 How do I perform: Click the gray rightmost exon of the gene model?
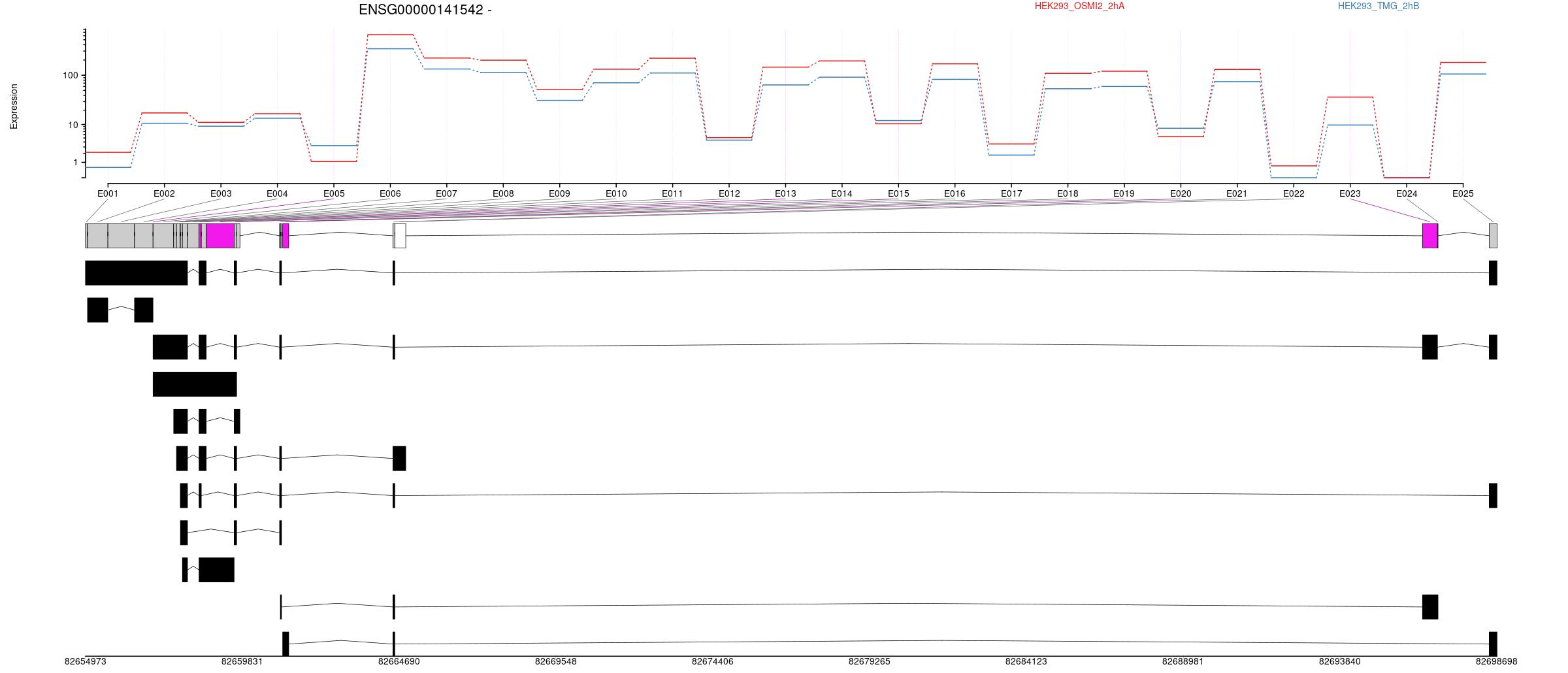click(1493, 236)
